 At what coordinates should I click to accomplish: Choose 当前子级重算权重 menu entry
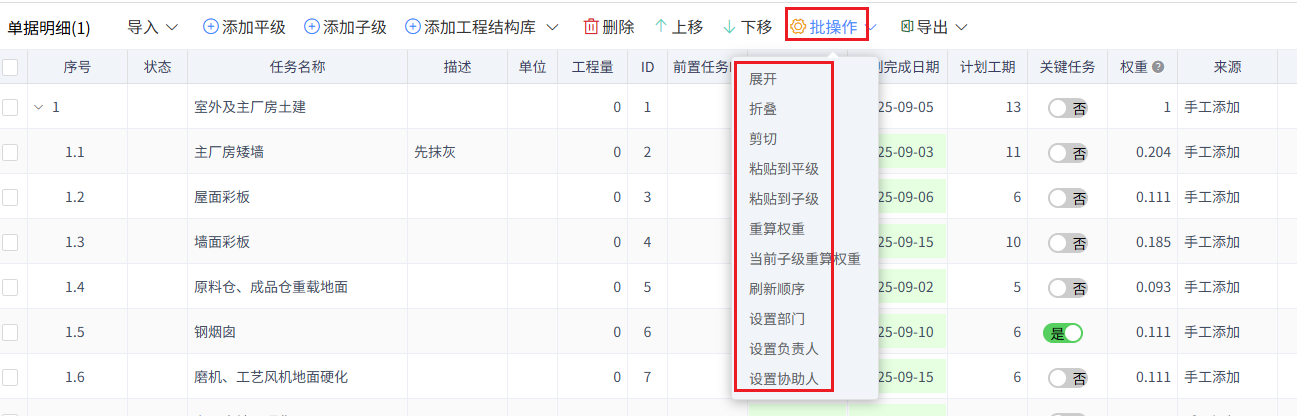(x=805, y=259)
